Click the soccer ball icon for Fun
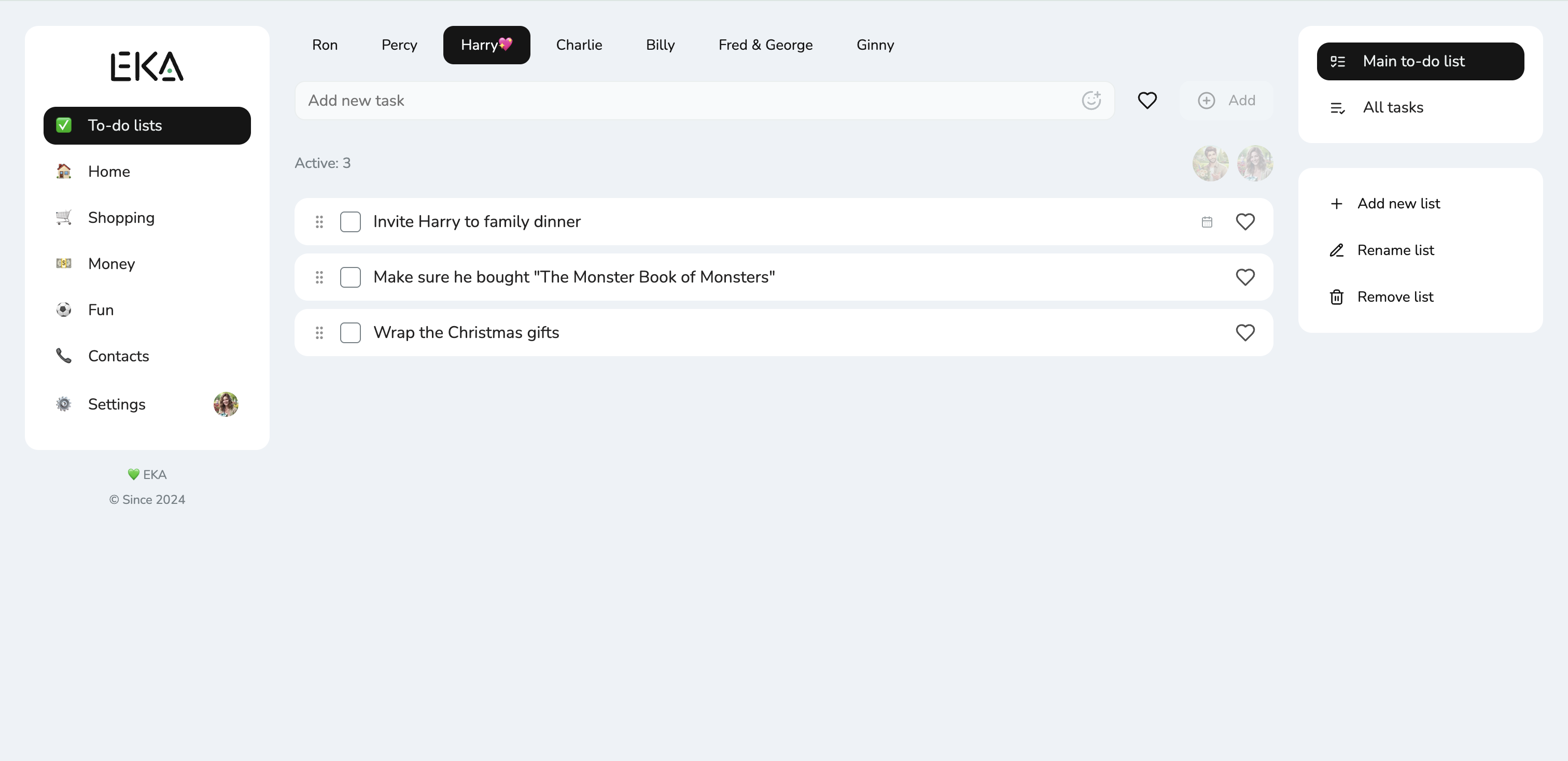Image resolution: width=1568 pixels, height=761 pixels. 64,309
